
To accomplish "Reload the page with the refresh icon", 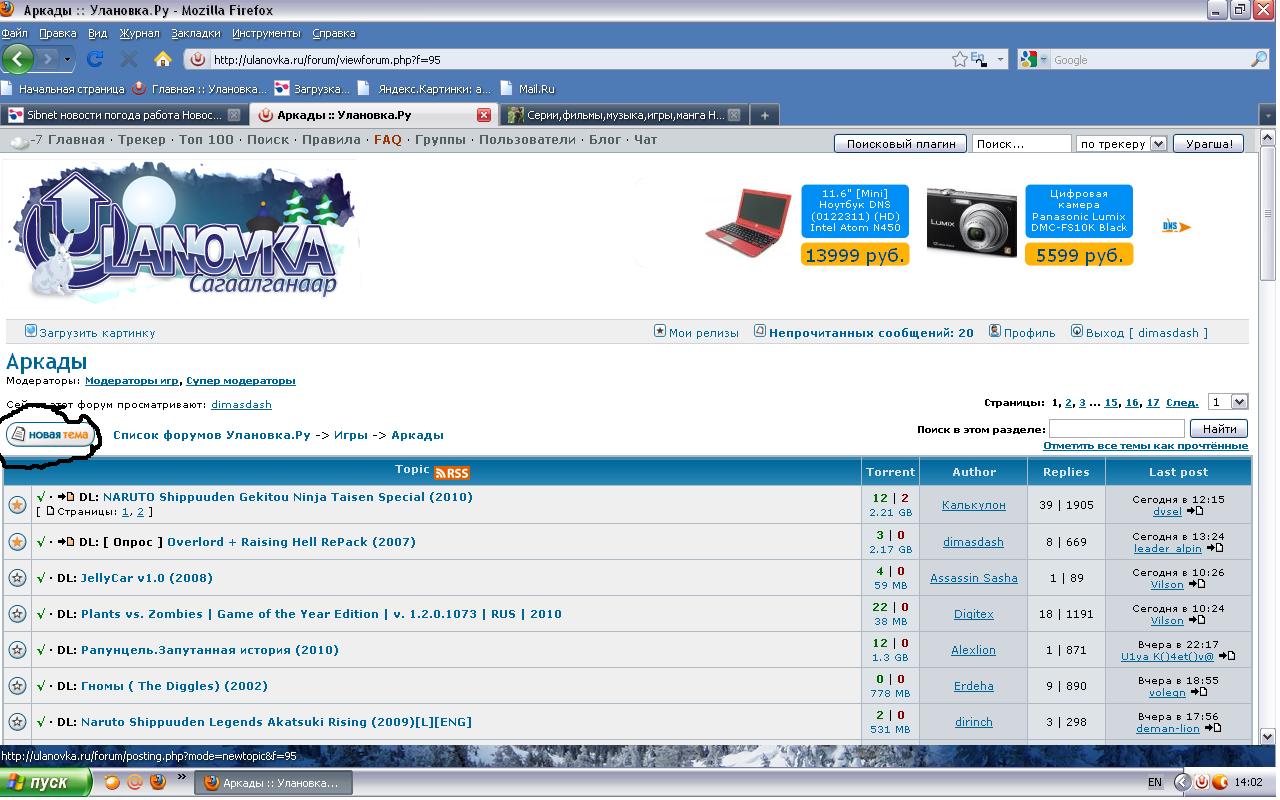I will click(95, 59).
